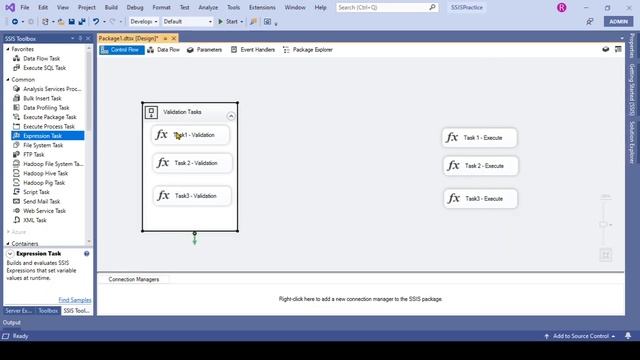Open the Project menu
The image size is (640, 360).
pos(87,7)
